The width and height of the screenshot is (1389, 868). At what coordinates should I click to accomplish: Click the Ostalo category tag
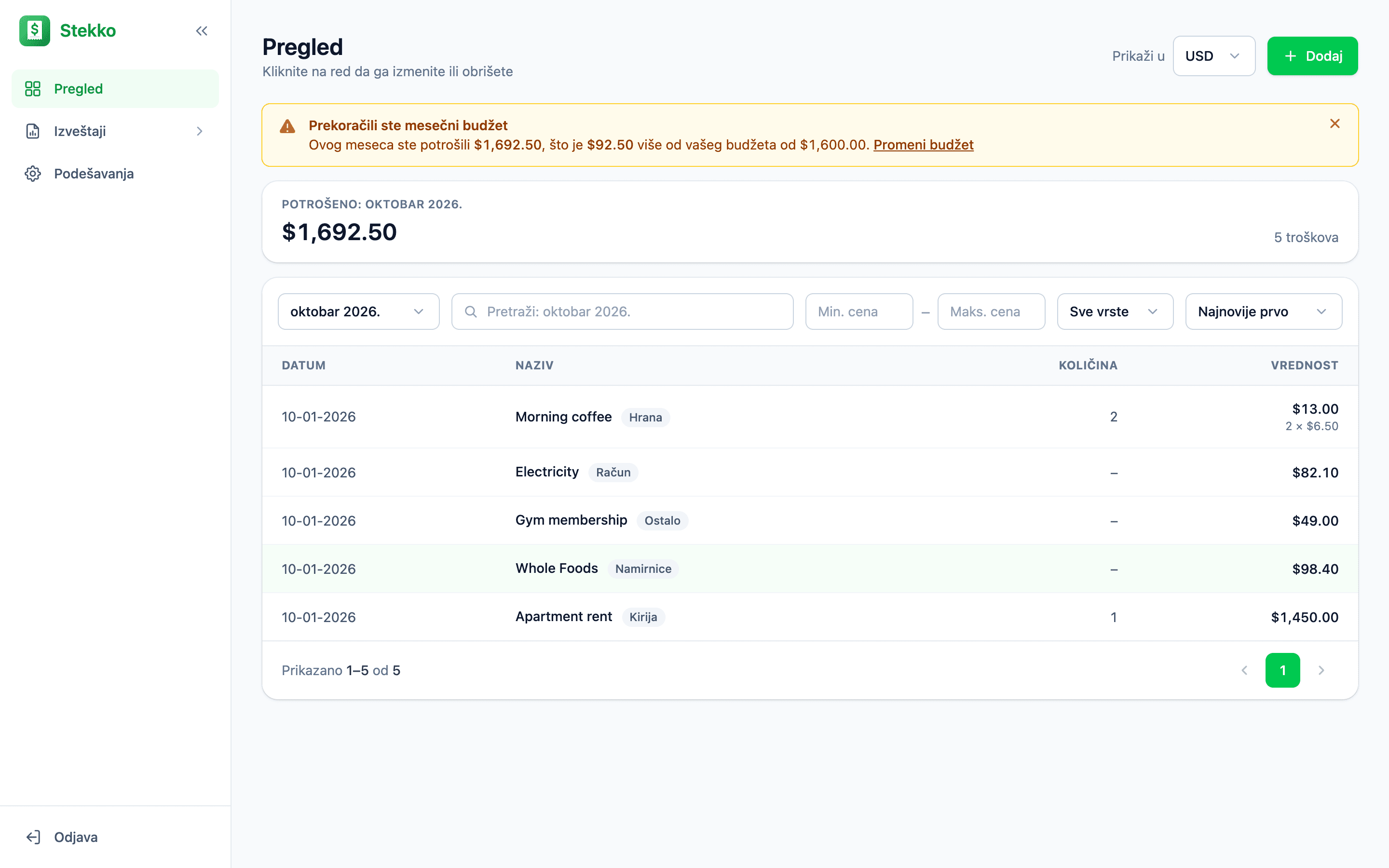click(662, 521)
